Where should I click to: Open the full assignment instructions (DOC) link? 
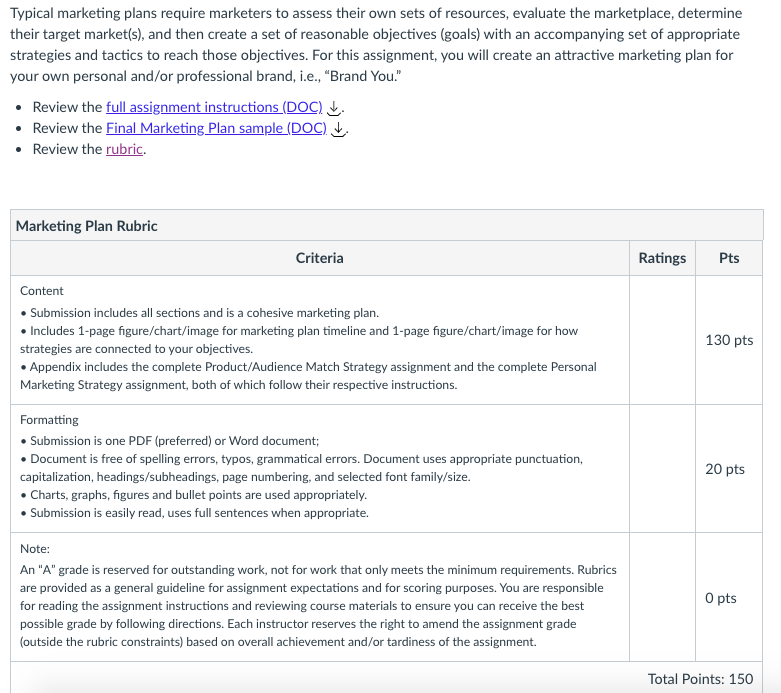[x=214, y=107]
